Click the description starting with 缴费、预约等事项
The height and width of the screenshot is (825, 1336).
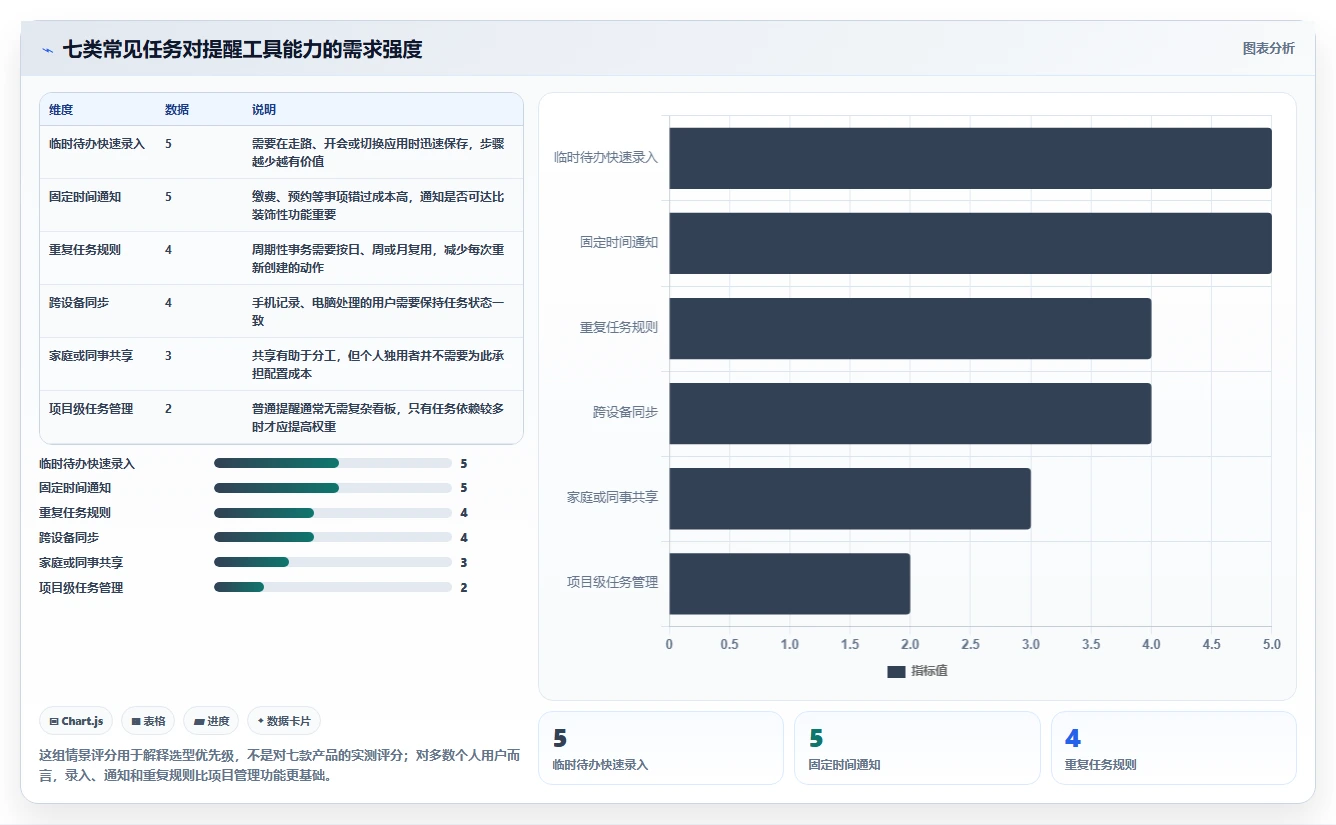click(x=378, y=206)
